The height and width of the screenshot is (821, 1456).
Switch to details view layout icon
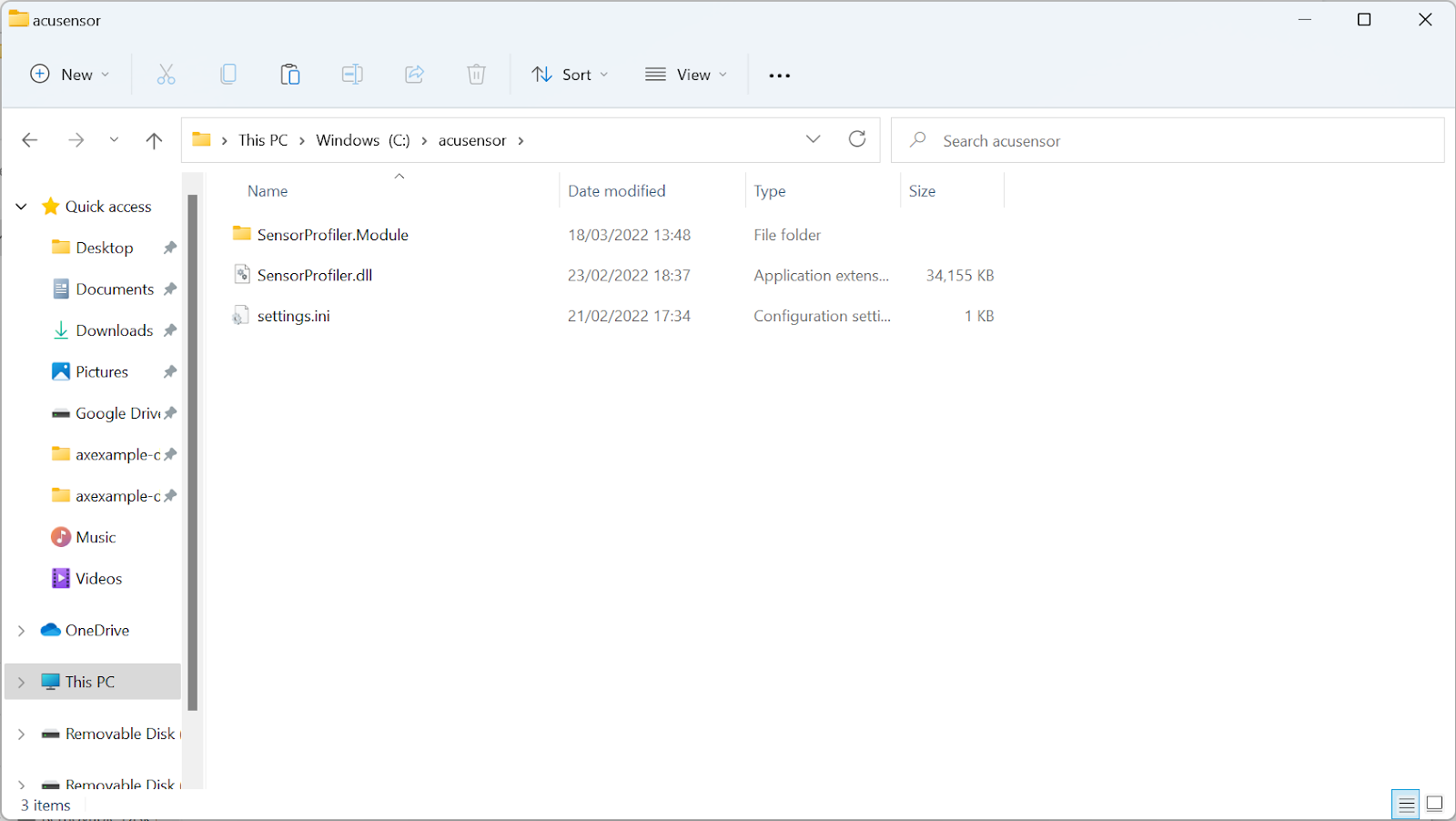(1406, 804)
